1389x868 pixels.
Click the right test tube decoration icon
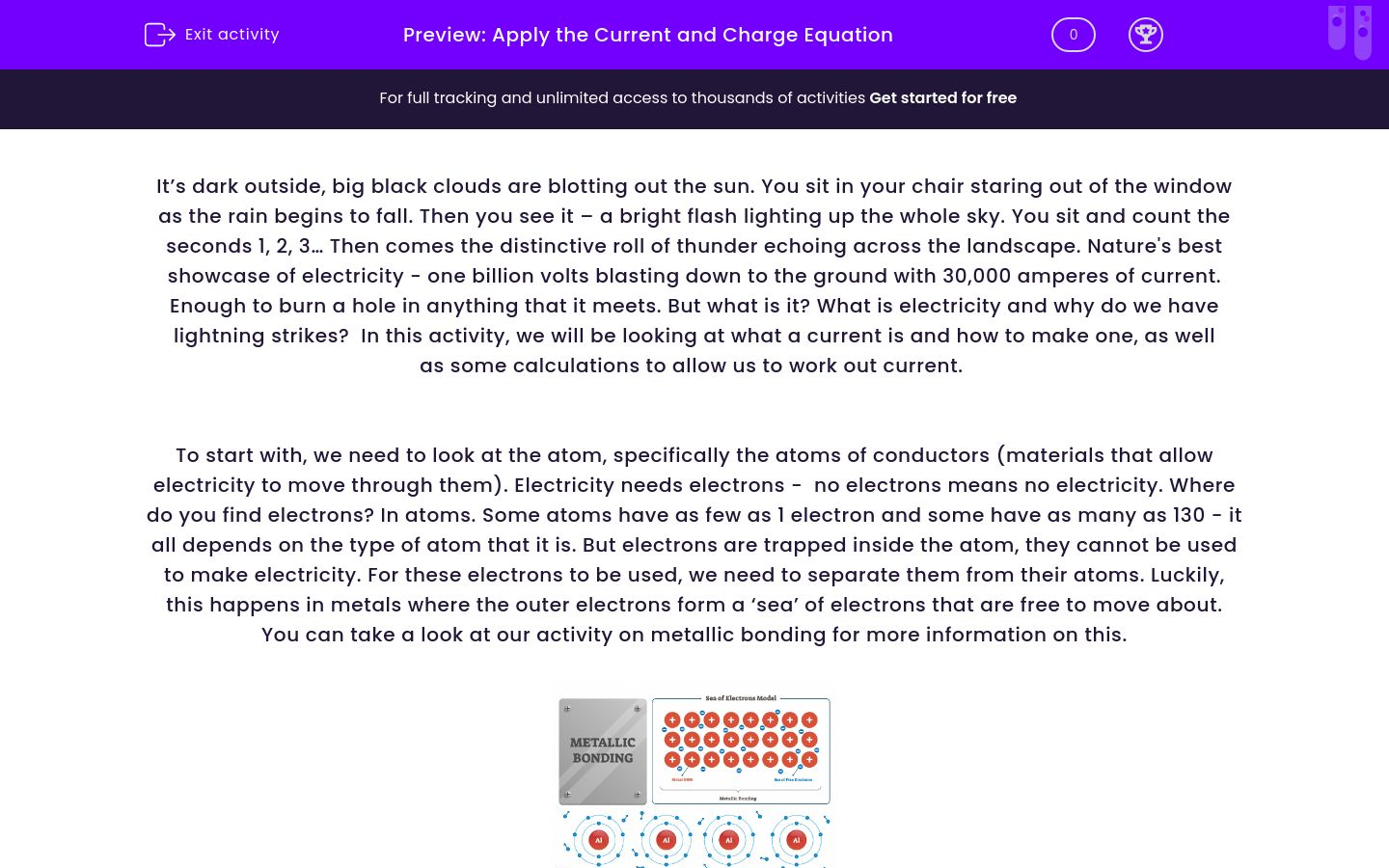click(x=1363, y=30)
